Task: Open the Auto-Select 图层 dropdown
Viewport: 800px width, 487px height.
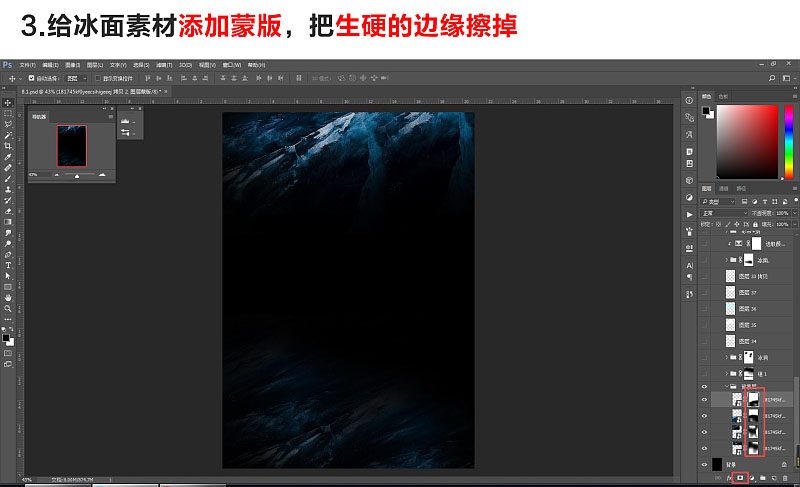Action: 77,78
